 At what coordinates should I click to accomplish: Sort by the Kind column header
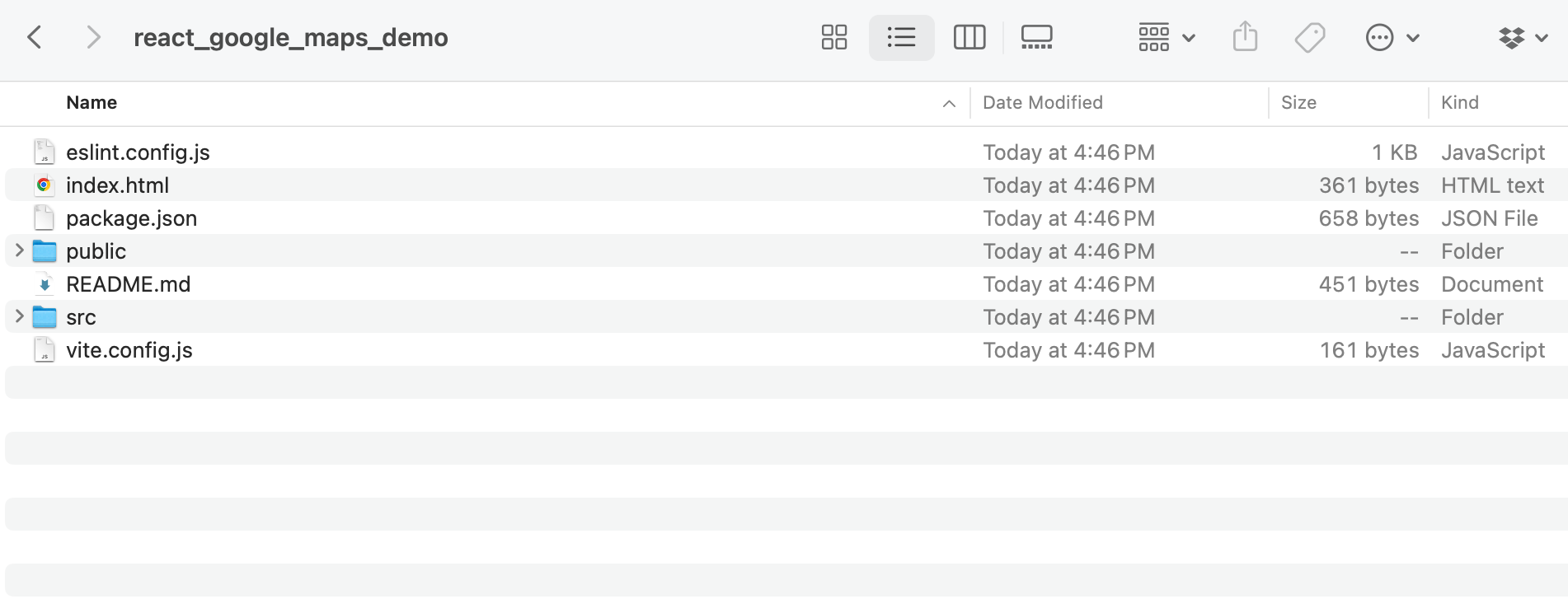(x=1459, y=103)
